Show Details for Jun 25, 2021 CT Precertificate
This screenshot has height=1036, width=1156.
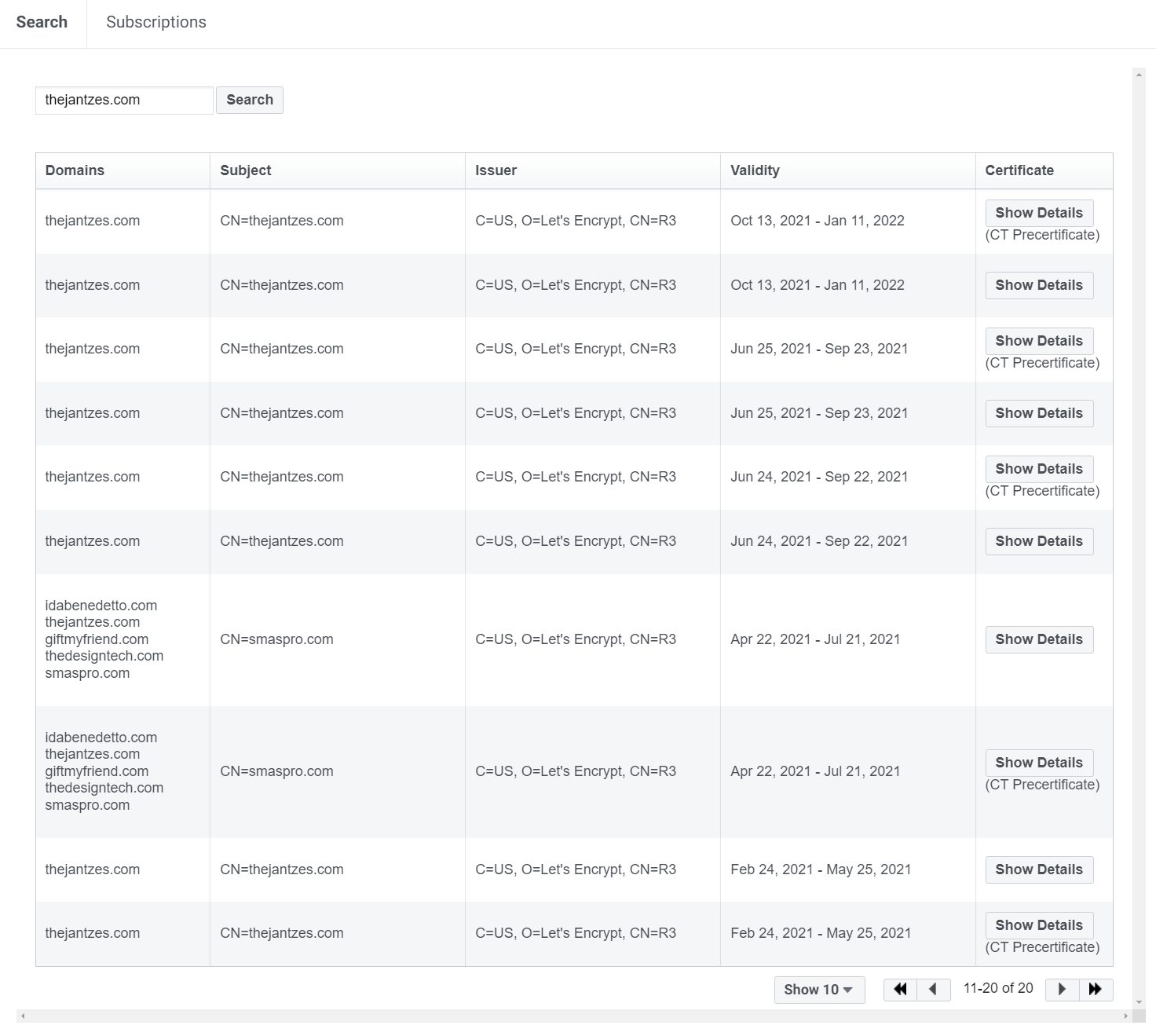(x=1039, y=341)
